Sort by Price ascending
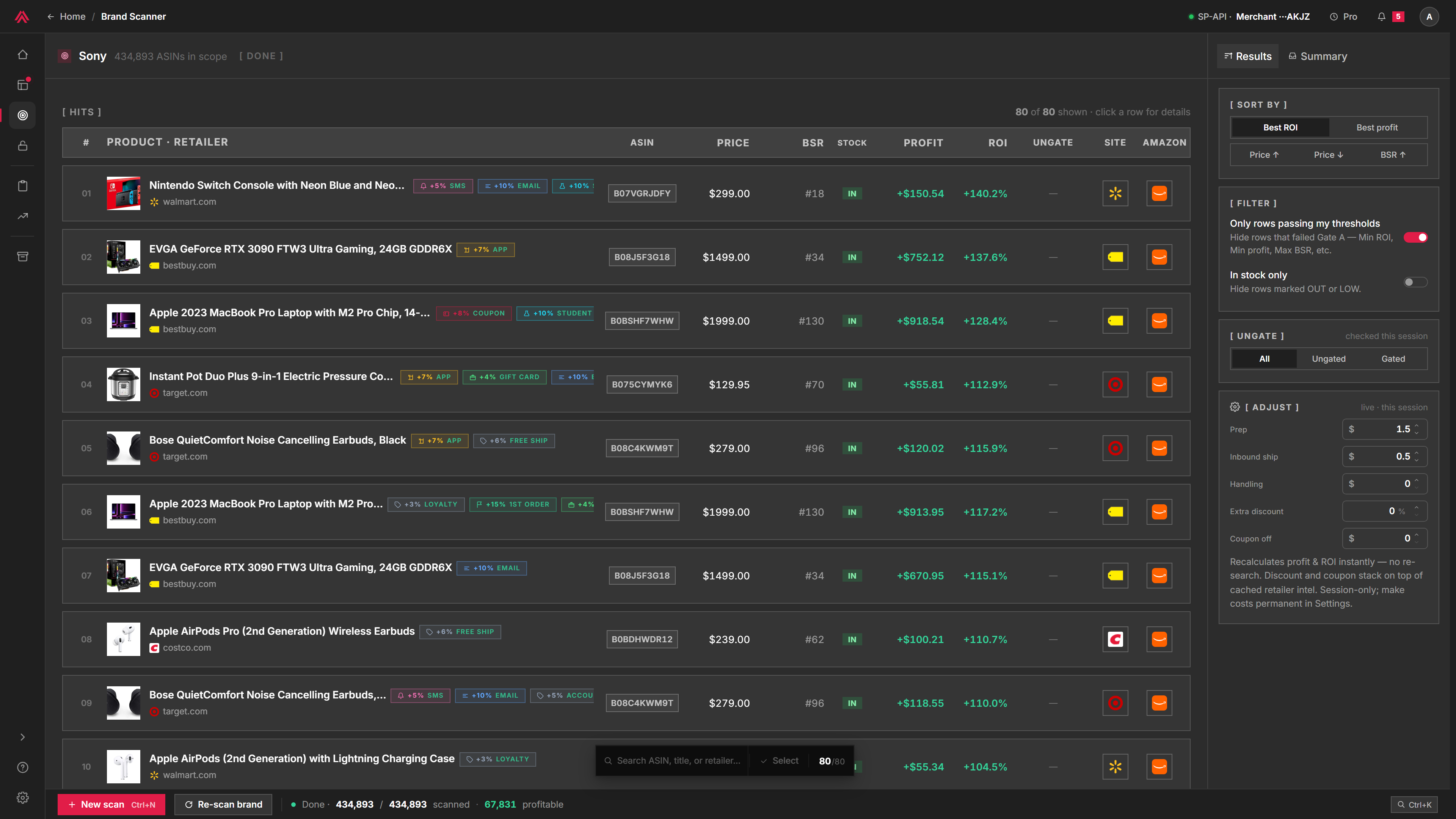This screenshot has width=1456, height=819. pos(1264,155)
